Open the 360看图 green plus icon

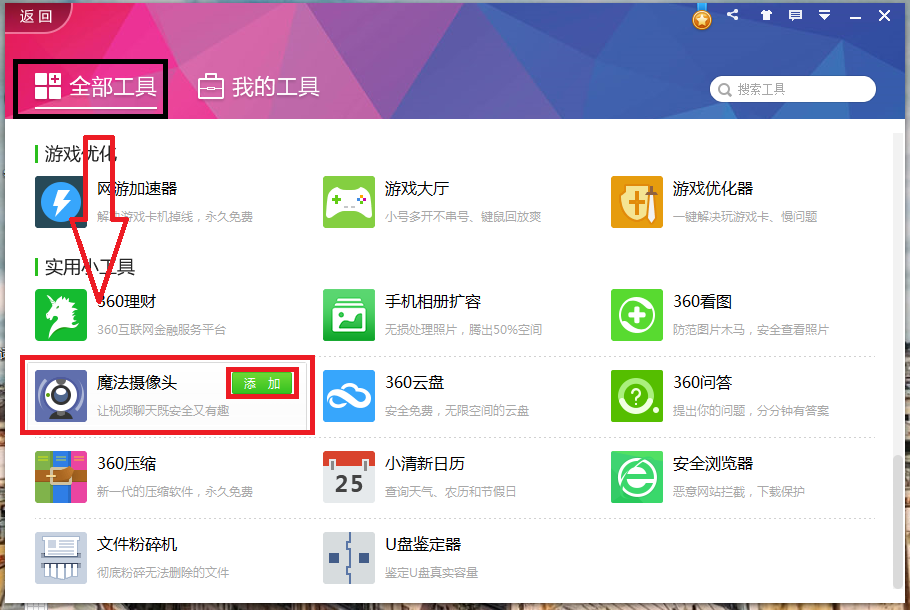tap(637, 315)
